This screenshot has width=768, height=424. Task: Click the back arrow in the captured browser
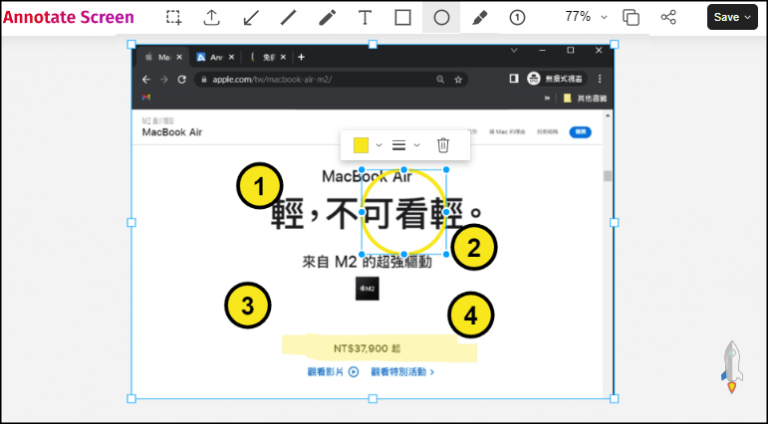tap(146, 79)
